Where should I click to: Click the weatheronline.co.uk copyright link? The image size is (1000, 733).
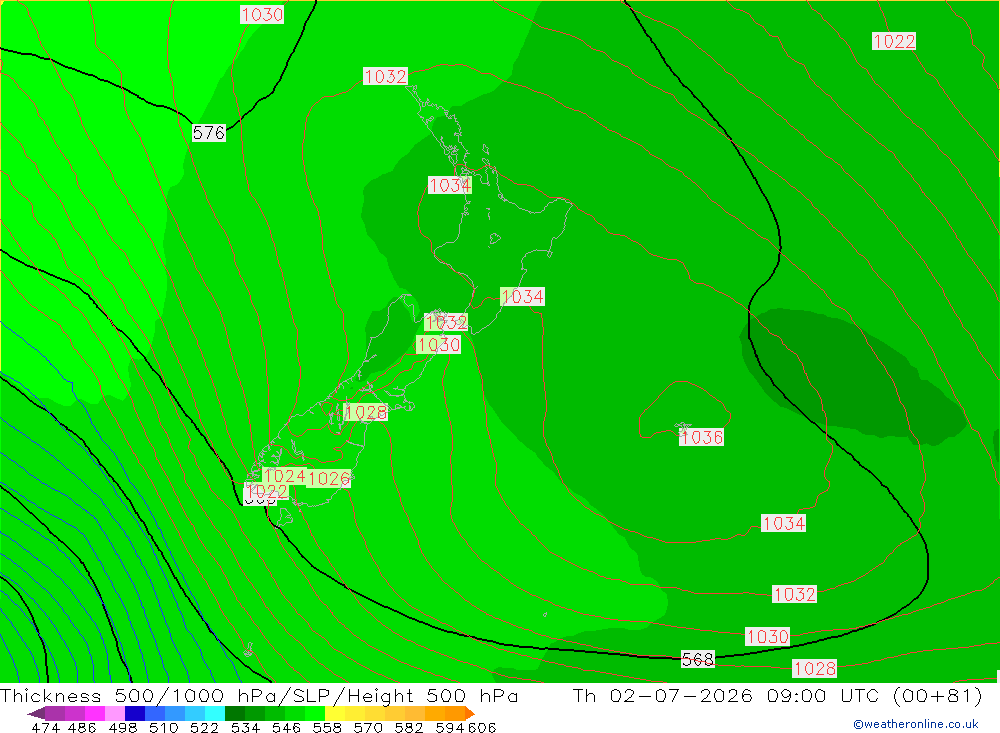916,724
